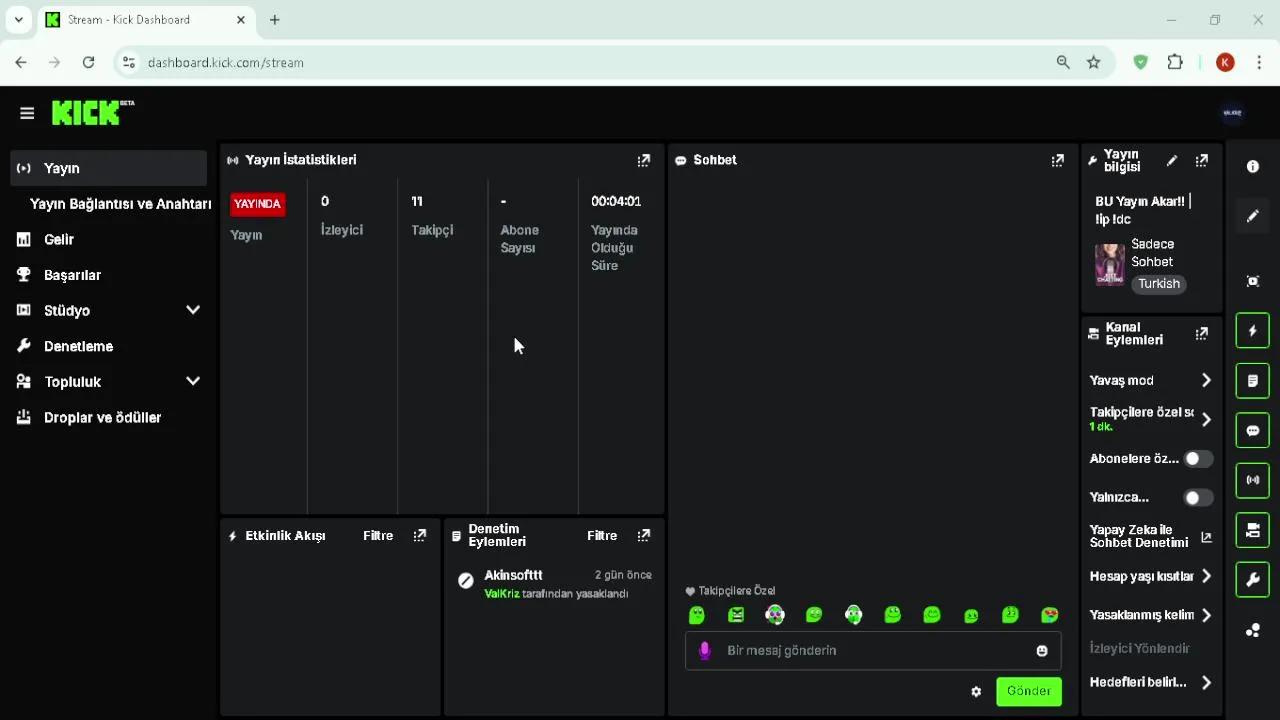Image resolution: width=1280 pixels, height=720 pixels.
Task: Click the green Gönder button
Action: [x=1029, y=691]
